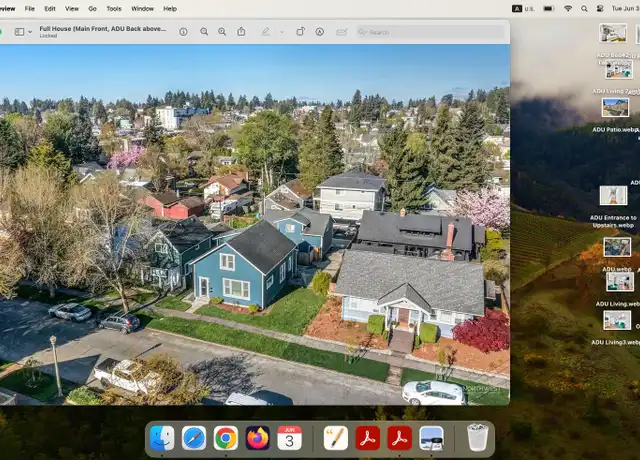Image resolution: width=640 pixels, height=460 pixels.
Task: Launch Firefox from the Dock
Action: click(x=258, y=438)
